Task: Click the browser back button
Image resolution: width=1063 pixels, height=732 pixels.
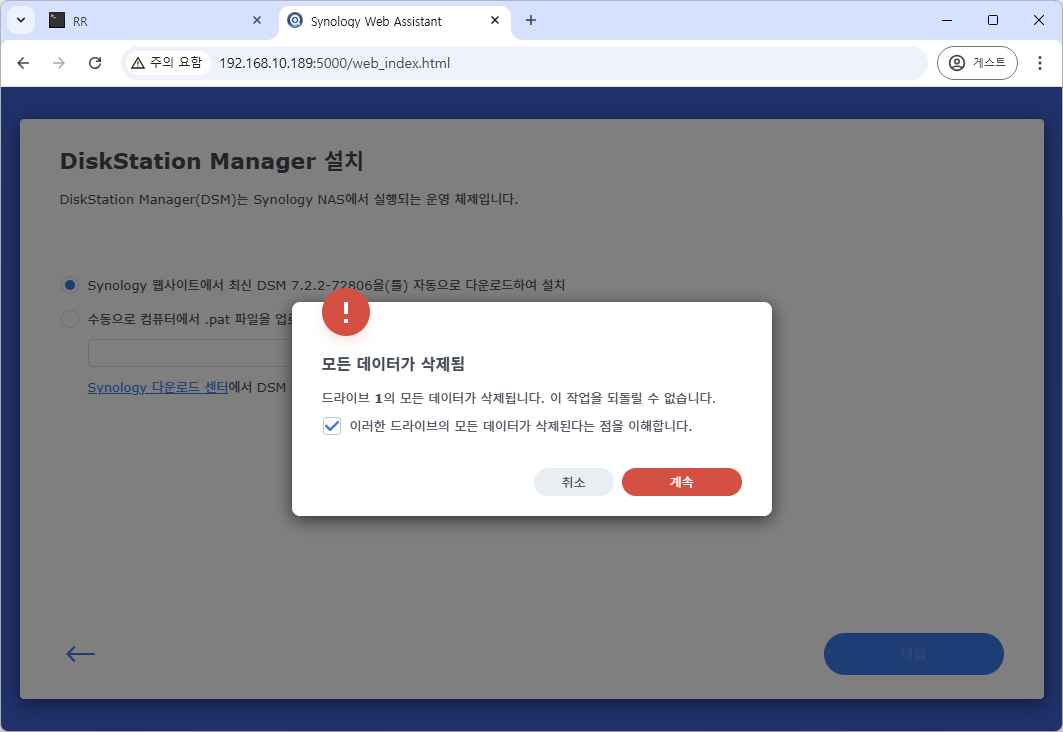Action: click(23, 63)
